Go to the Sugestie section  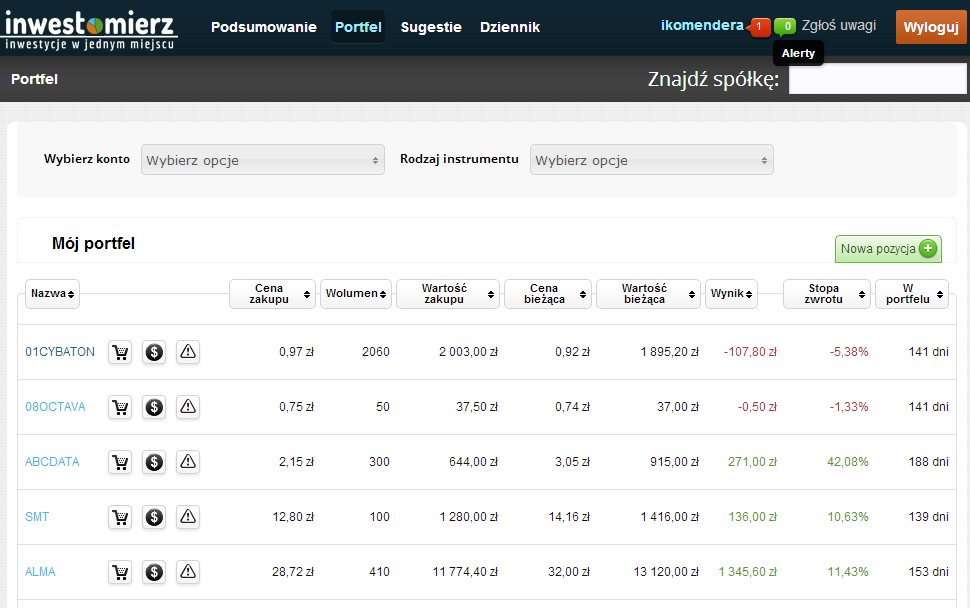coord(431,27)
